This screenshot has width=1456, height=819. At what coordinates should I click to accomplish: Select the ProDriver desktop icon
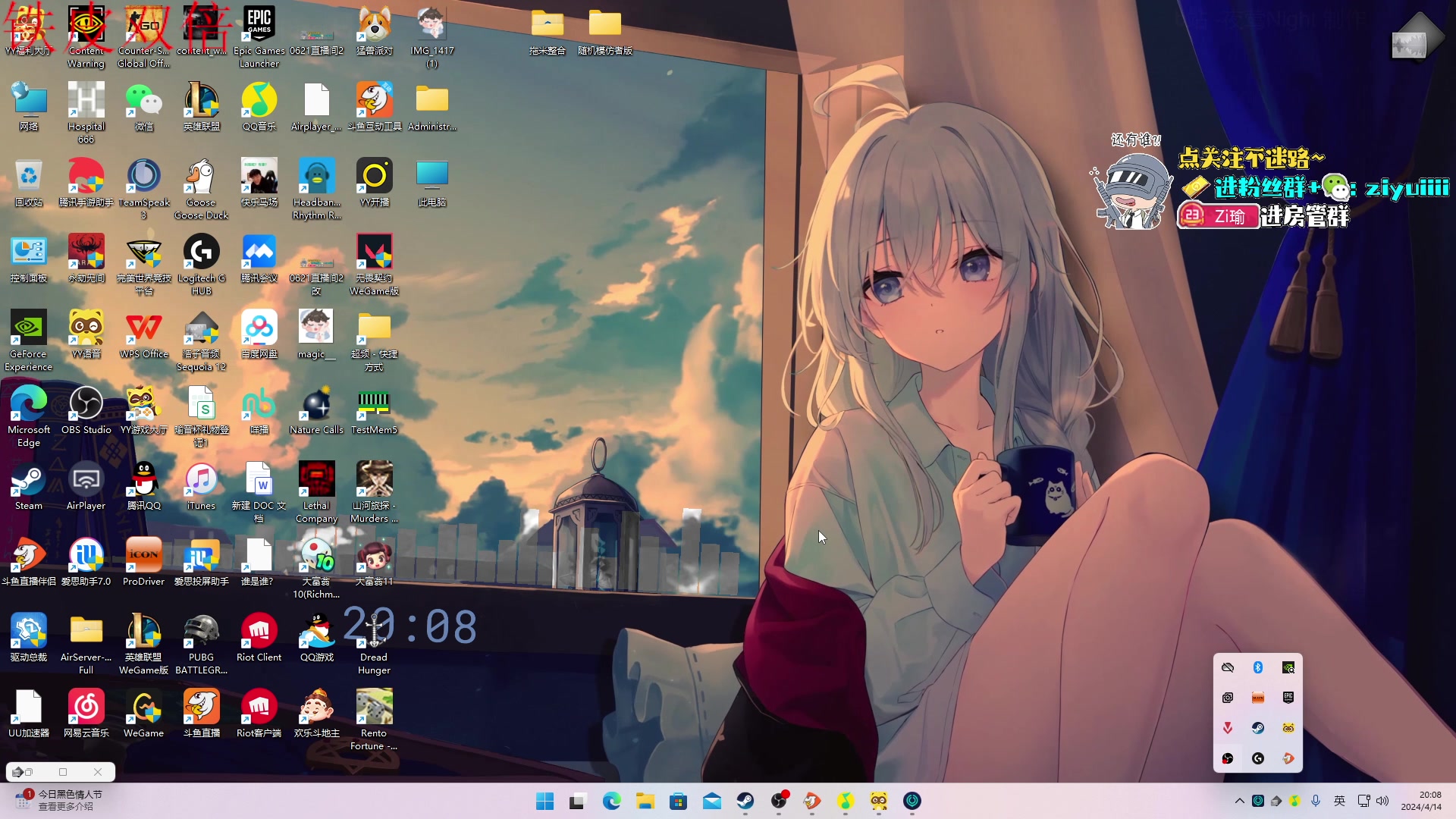[144, 561]
